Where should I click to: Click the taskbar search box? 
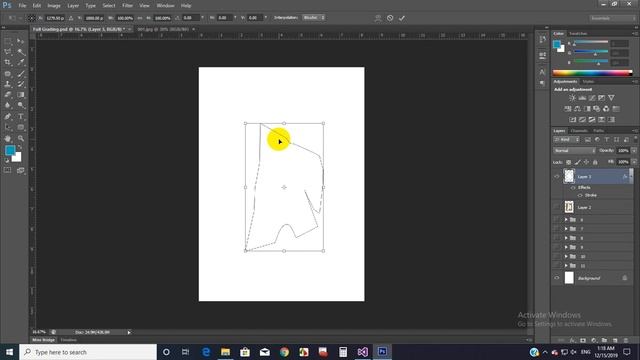(88, 352)
